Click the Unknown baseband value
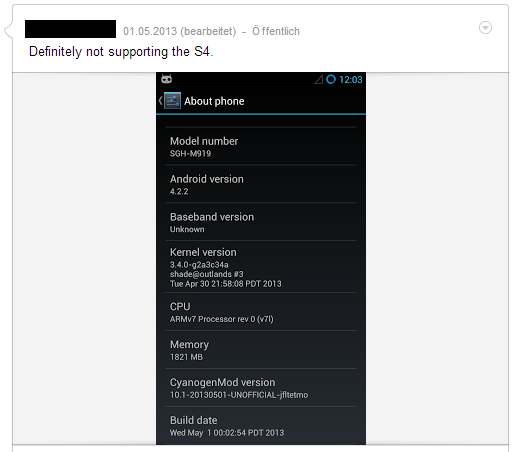The height and width of the screenshot is (452, 512). (x=187, y=229)
